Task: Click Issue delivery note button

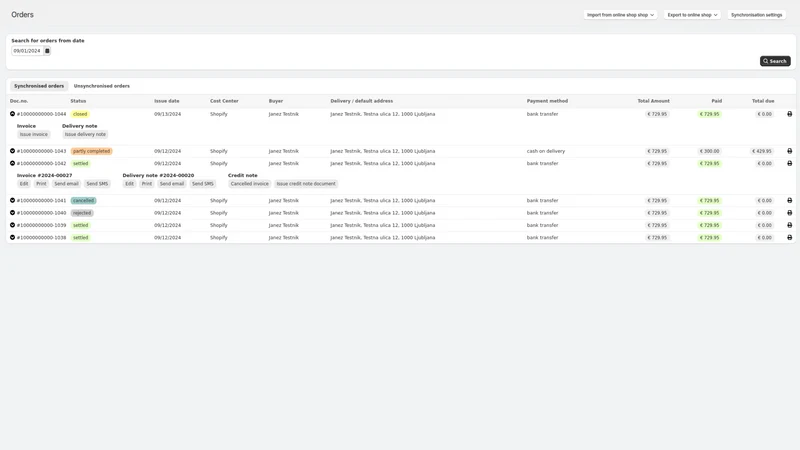Action: click(85, 134)
